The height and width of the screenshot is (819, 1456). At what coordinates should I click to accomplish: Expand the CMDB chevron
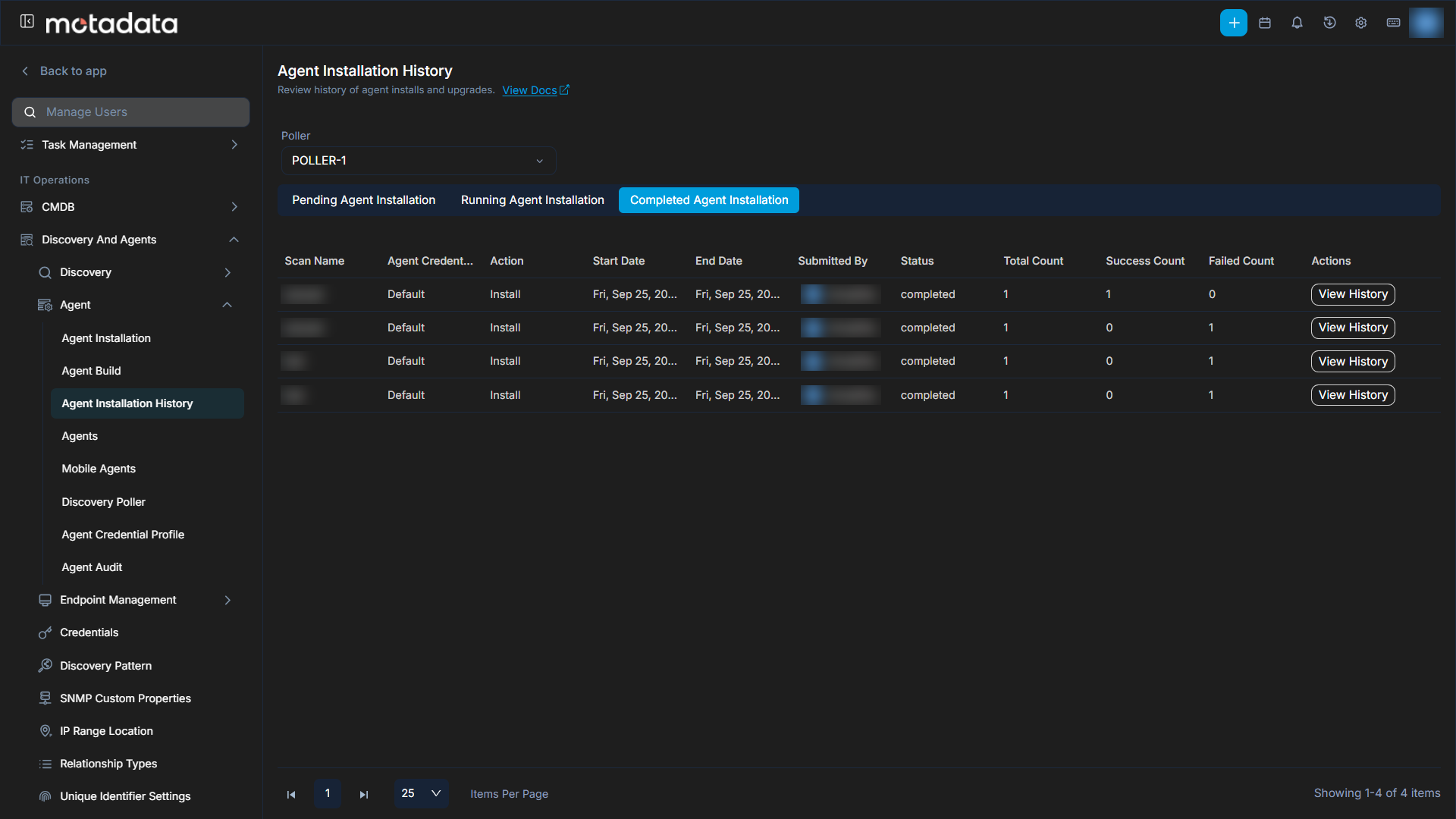point(234,207)
